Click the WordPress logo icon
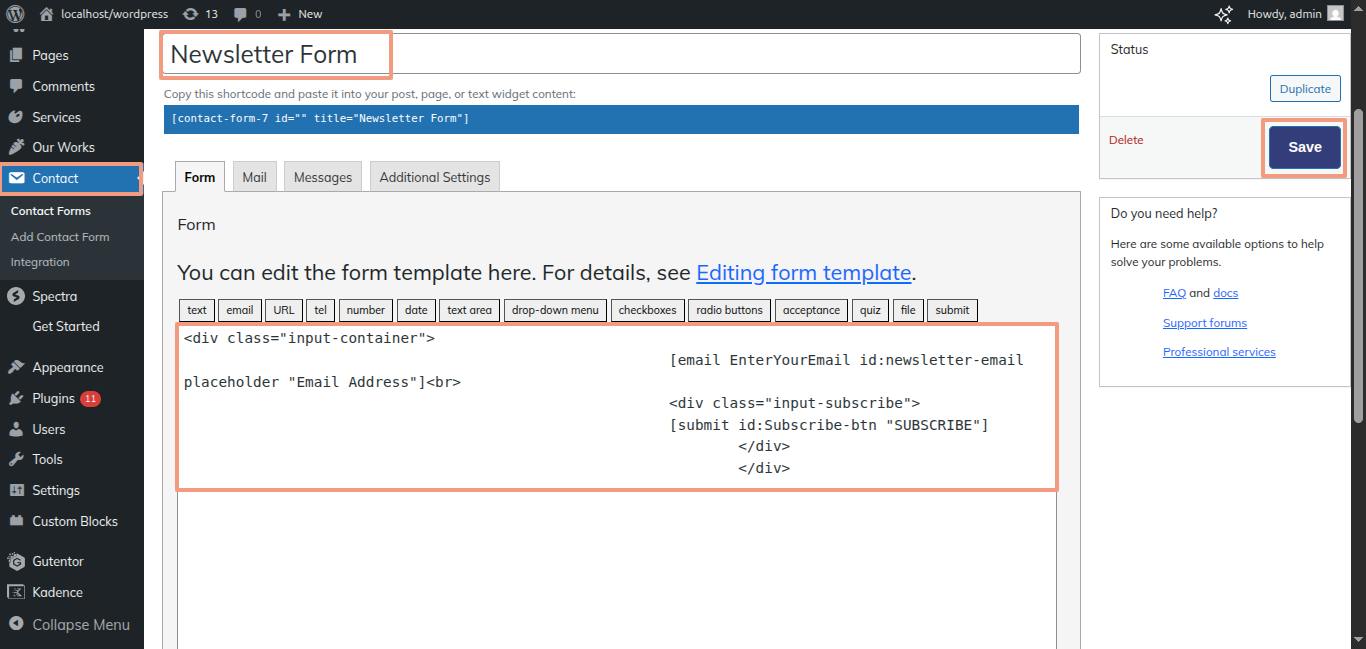The width and height of the screenshot is (1366, 649). 15,14
